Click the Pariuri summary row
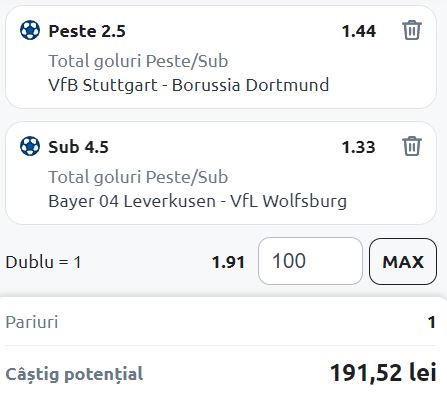447x398 pixels. tap(221, 322)
